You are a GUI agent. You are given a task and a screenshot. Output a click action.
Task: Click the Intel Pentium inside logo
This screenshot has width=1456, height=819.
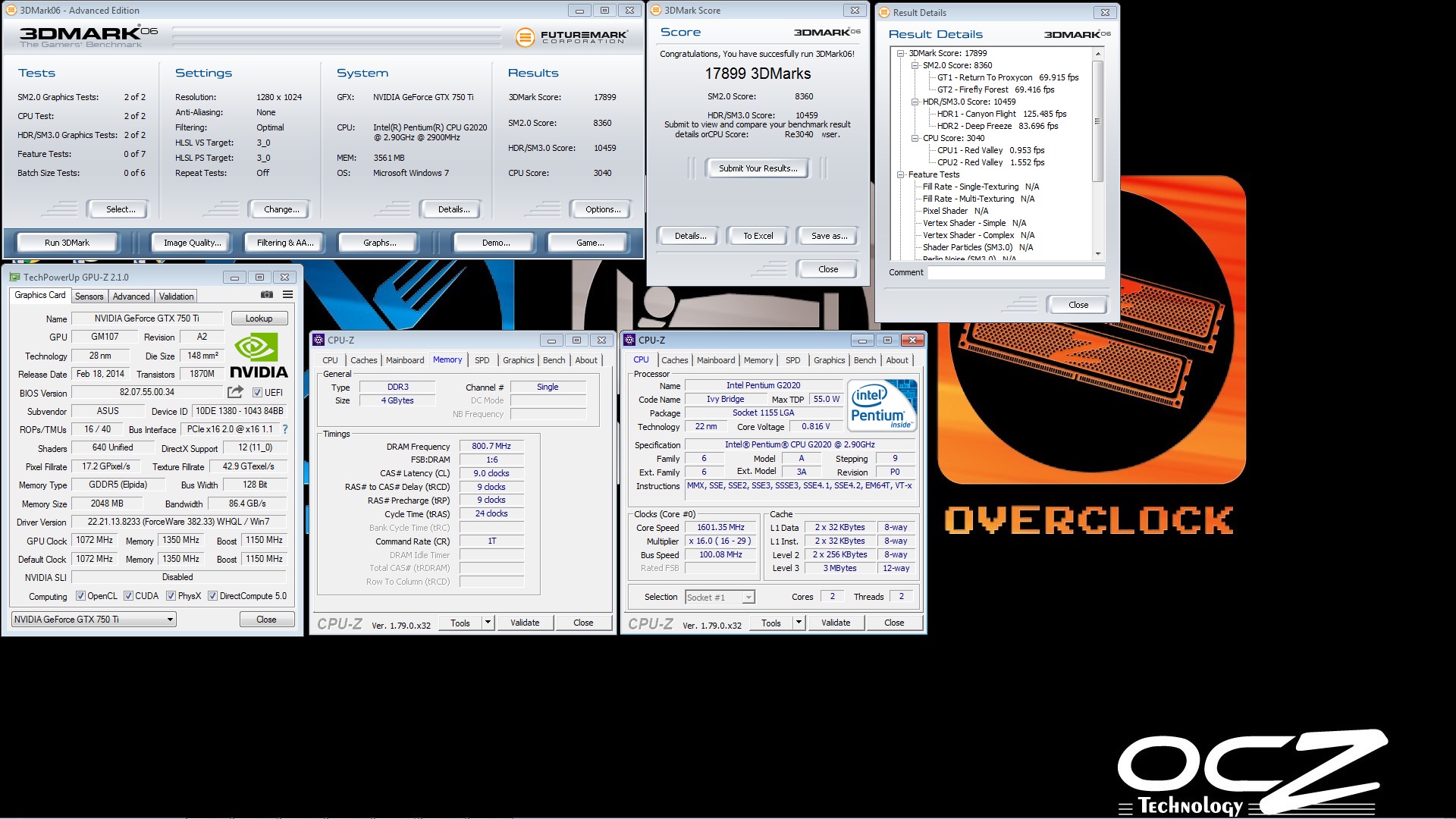[x=882, y=406]
